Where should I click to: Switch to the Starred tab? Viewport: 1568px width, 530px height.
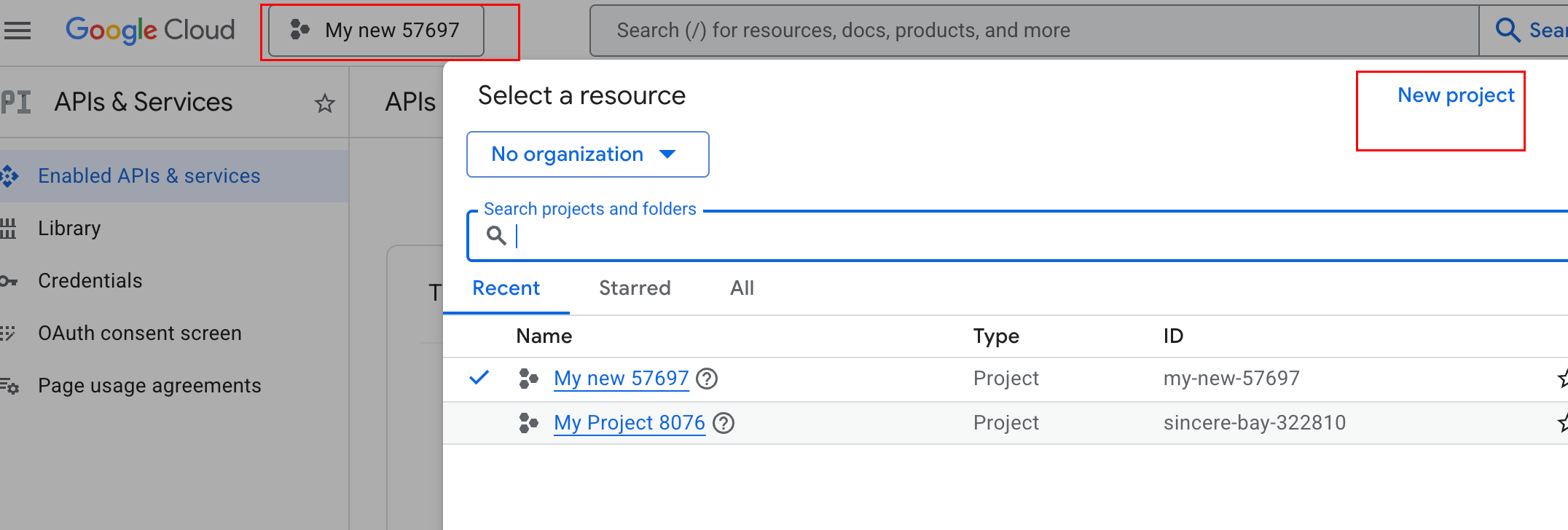(x=635, y=288)
